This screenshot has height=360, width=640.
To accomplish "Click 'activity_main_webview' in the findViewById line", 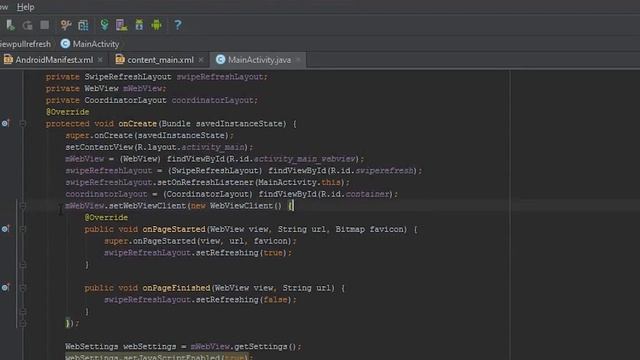I will click(304, 159).
